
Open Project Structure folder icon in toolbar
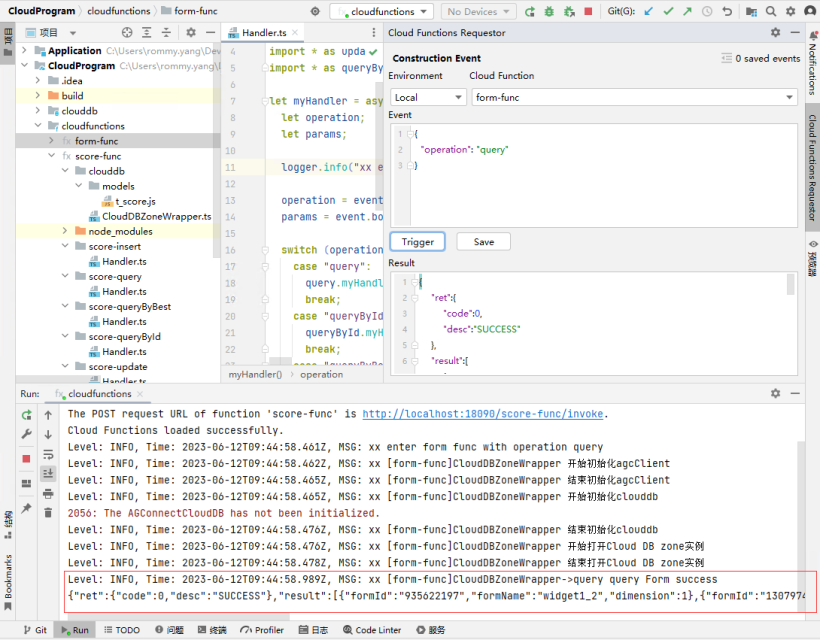(x=751, y=12)
